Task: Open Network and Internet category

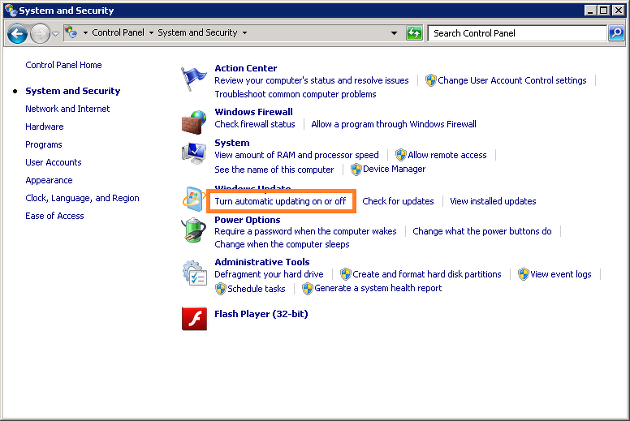Action: point(68,109)
